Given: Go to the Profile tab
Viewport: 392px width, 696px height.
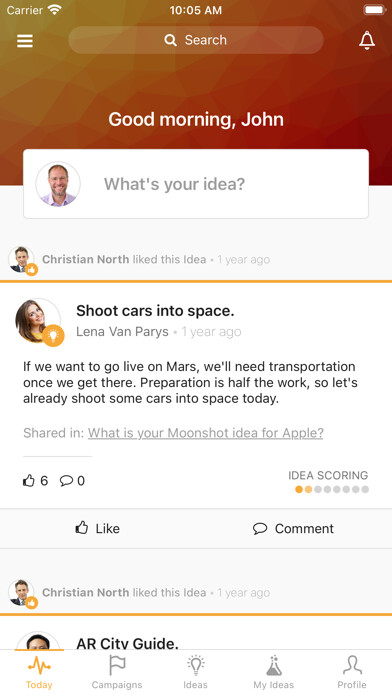Looking at the screenshot, I should tap(352, 673).
